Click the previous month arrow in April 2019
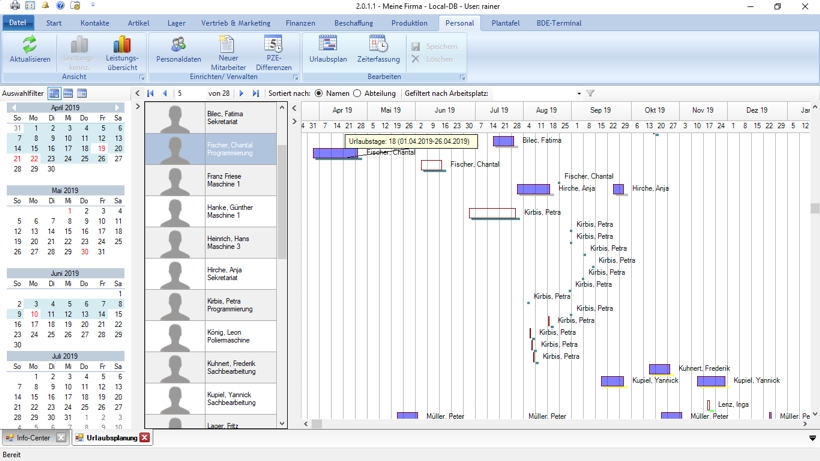Screen dimensions: 820x461 point(13,108)
